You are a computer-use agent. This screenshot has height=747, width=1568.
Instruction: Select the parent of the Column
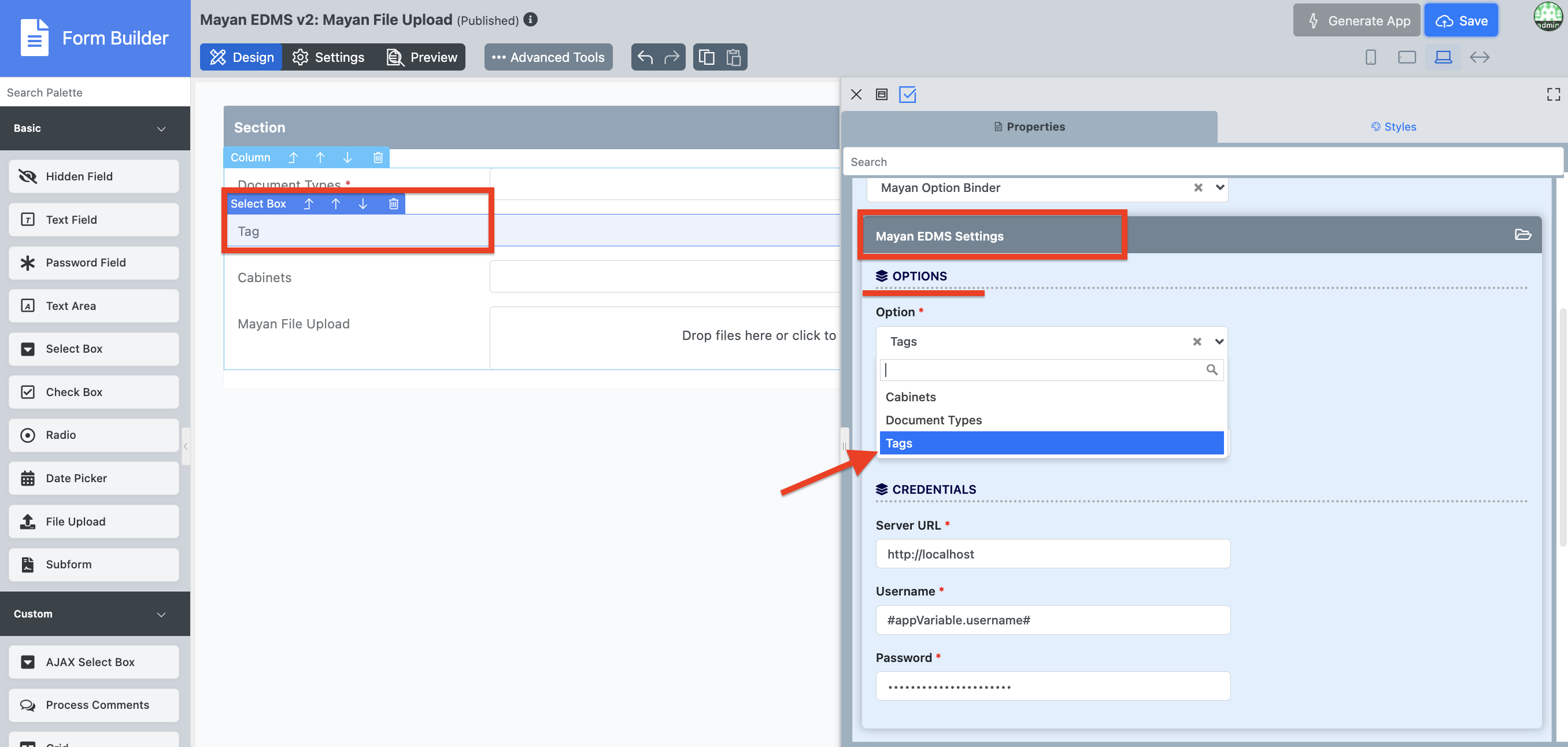(x=293, y=158)
